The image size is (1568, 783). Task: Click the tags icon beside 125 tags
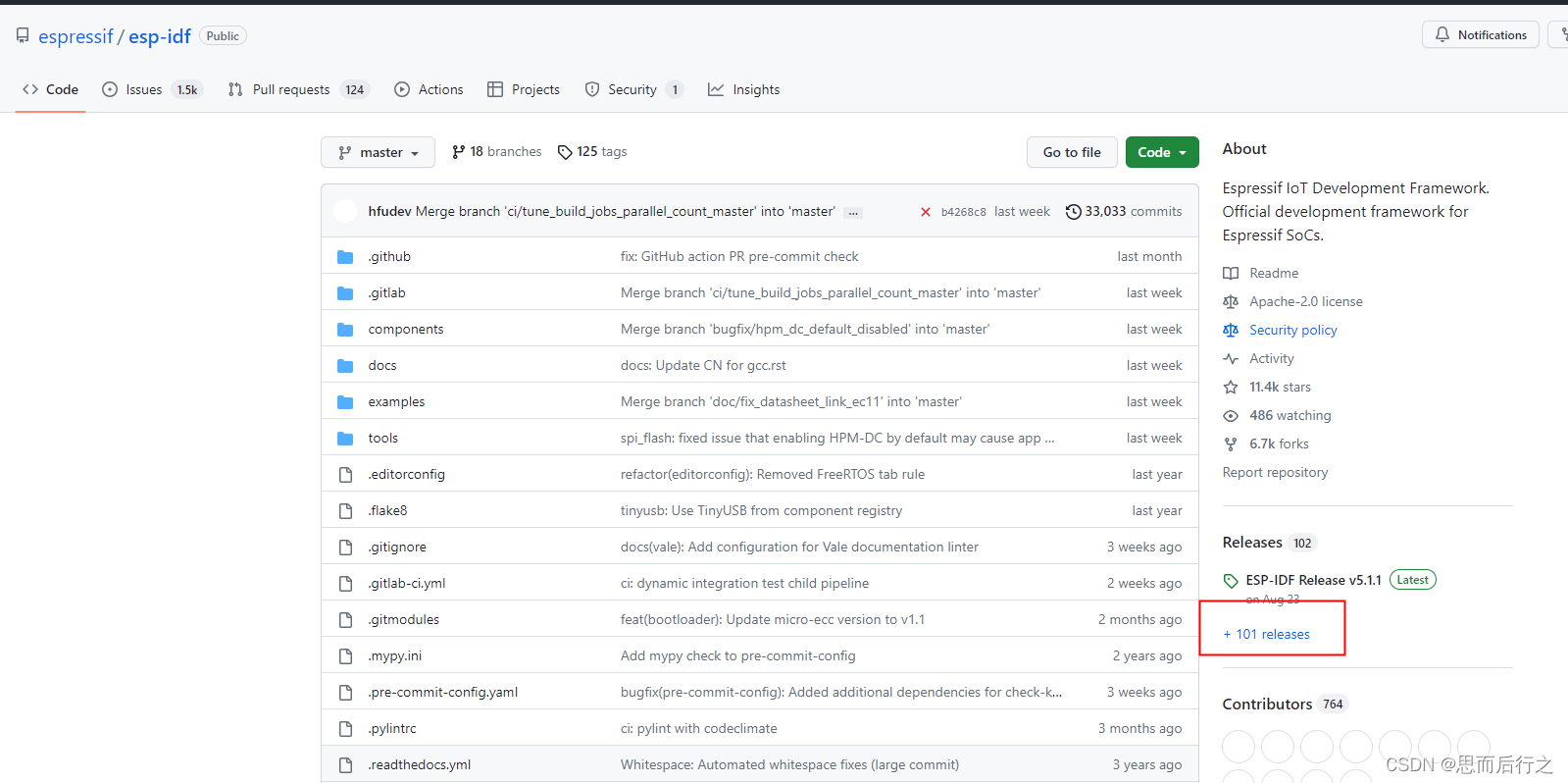coord(565,152)
